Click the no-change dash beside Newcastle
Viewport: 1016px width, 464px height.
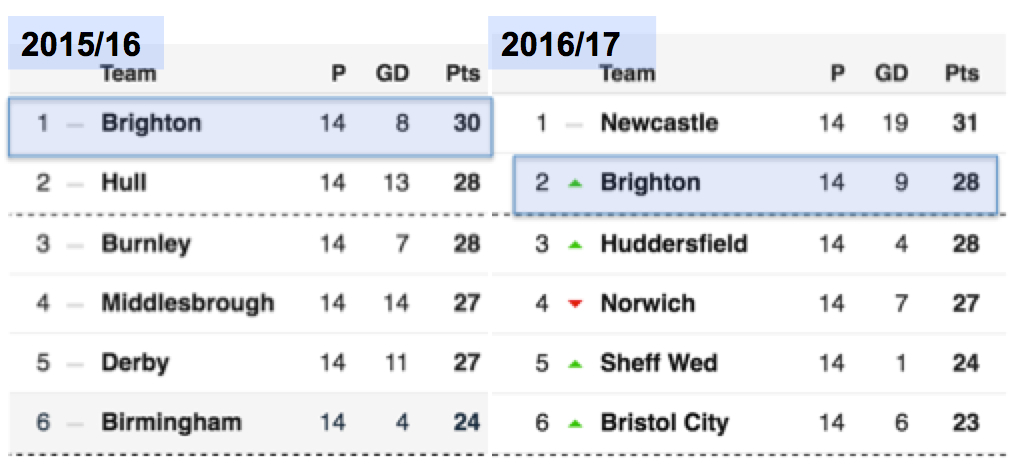pos(574,124)
